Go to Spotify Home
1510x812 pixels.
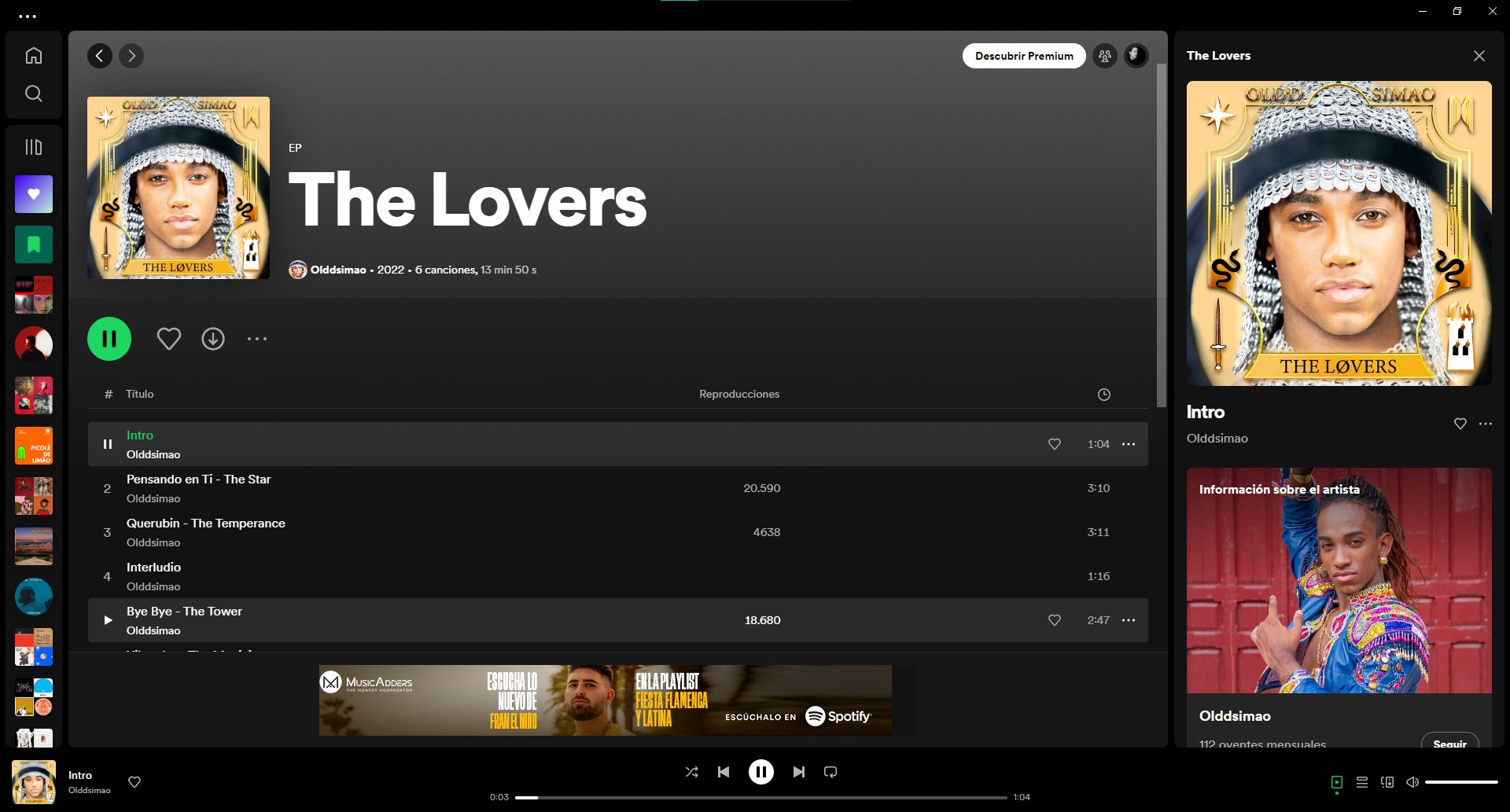tap(33, 56)
